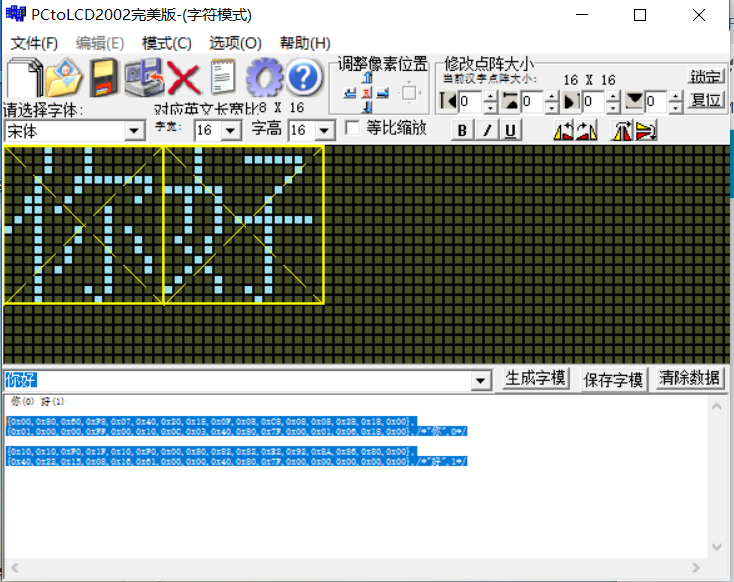Click the bottom edge offset input field
The height and width of the screenshot is (582, 734).
tap(656, 101)
